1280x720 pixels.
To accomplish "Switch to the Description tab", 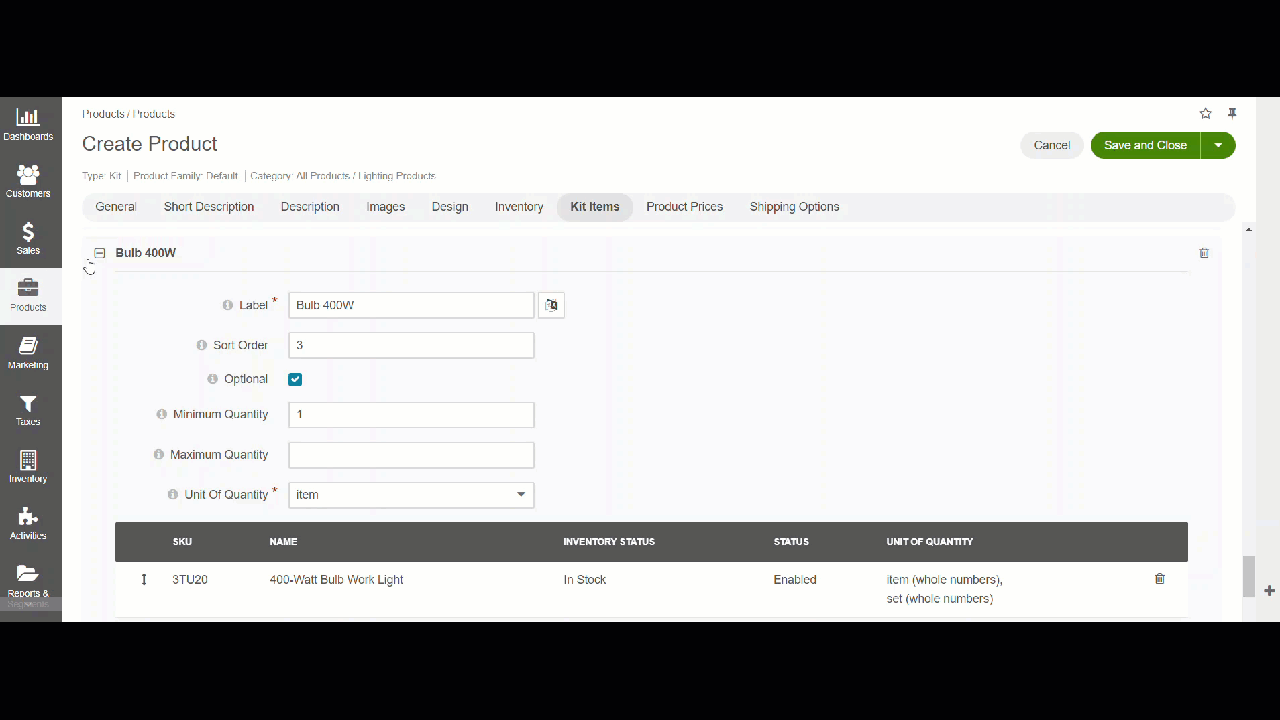I will [310, 207].
